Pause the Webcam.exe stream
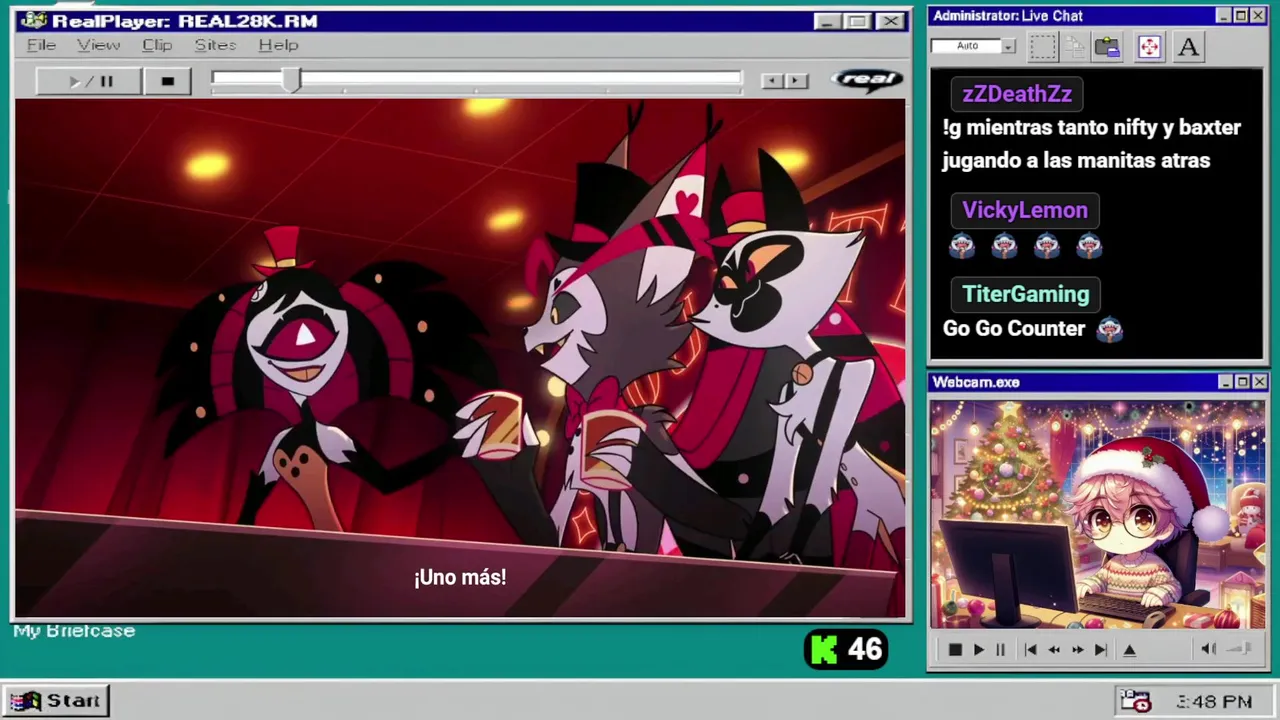The width and height of the screenshot is (1280, 720). click(1000, 650)
